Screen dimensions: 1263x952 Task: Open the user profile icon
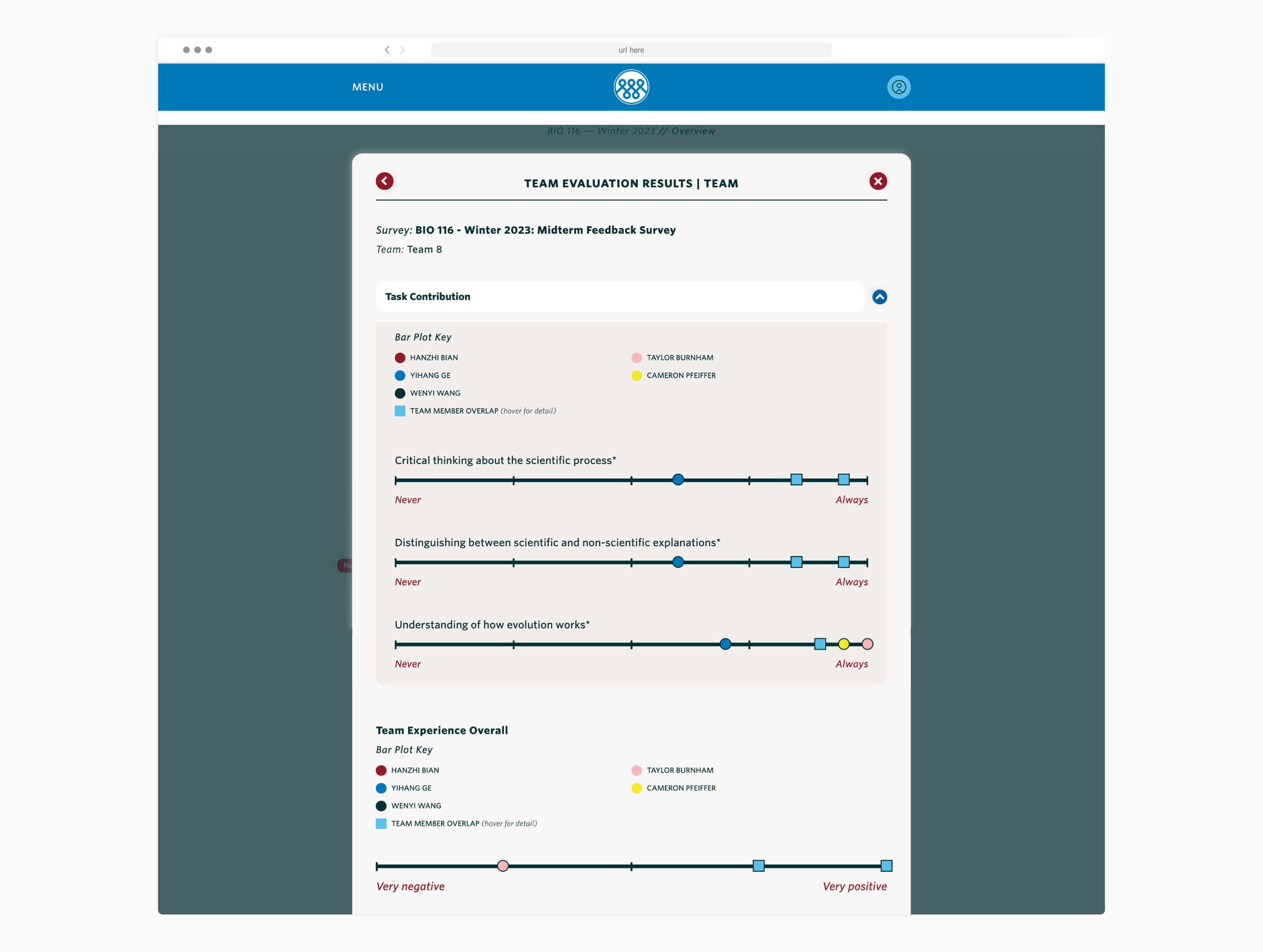tap(898, 87)
